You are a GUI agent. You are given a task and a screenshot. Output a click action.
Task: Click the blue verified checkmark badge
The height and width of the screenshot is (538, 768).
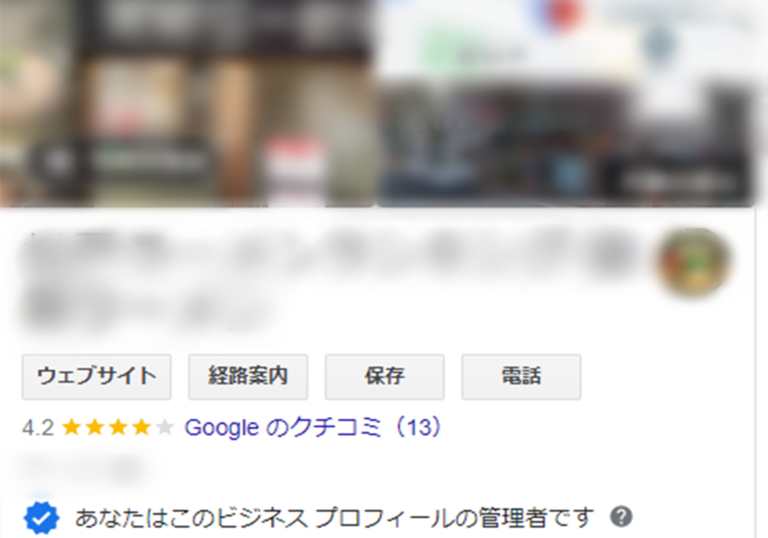pyautogui.click(x=41, y=517)
